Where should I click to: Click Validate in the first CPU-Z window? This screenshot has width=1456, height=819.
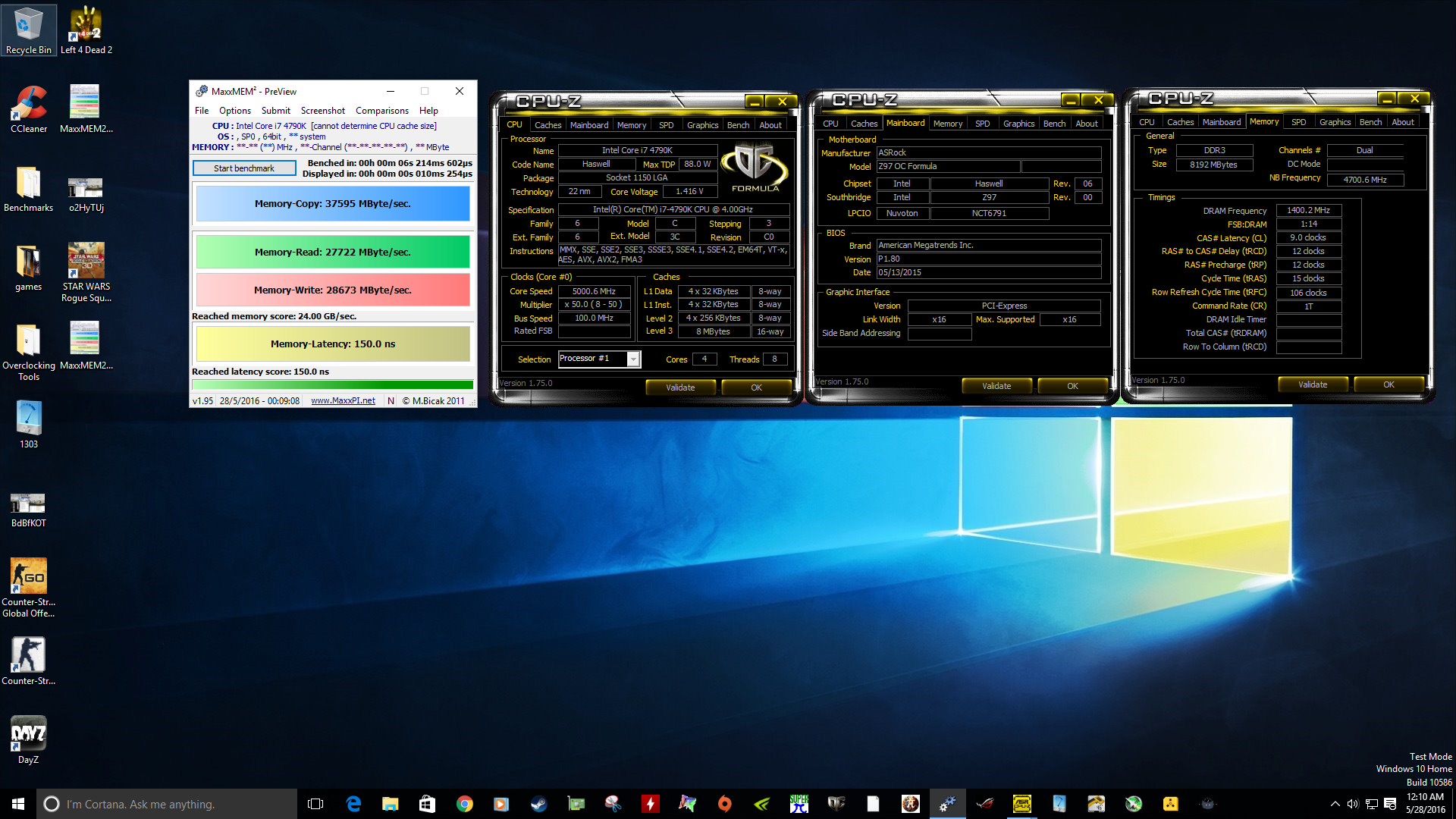680,388
